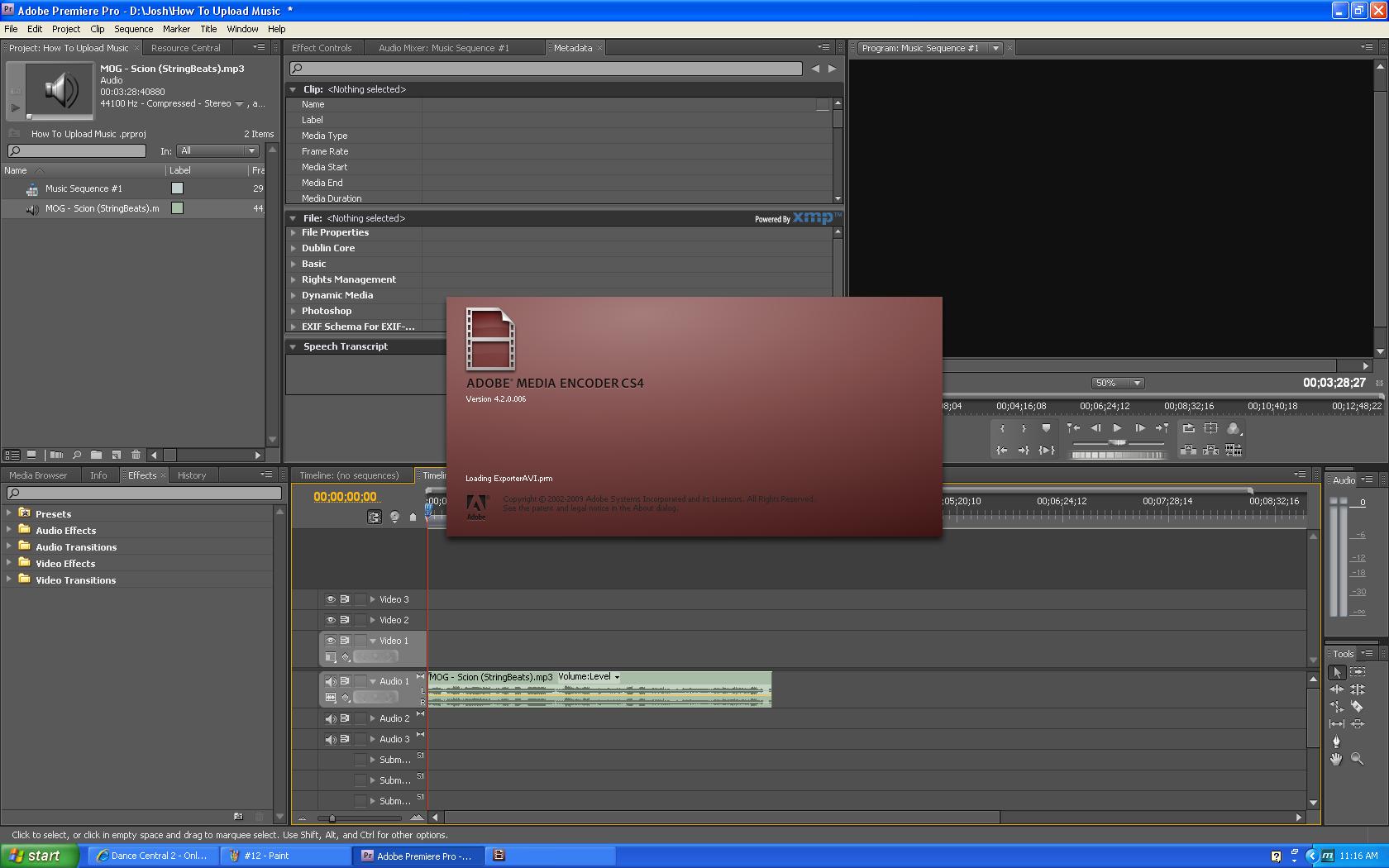
Task: Mute the Audio 1 track
Action: point(331,681)
